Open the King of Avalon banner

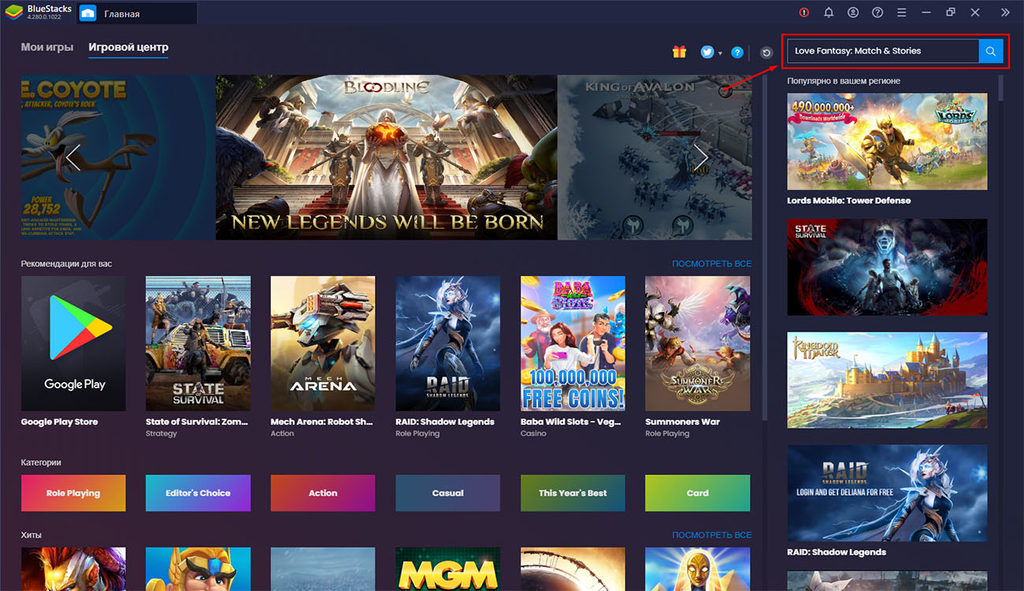click(x=654, y=157)
